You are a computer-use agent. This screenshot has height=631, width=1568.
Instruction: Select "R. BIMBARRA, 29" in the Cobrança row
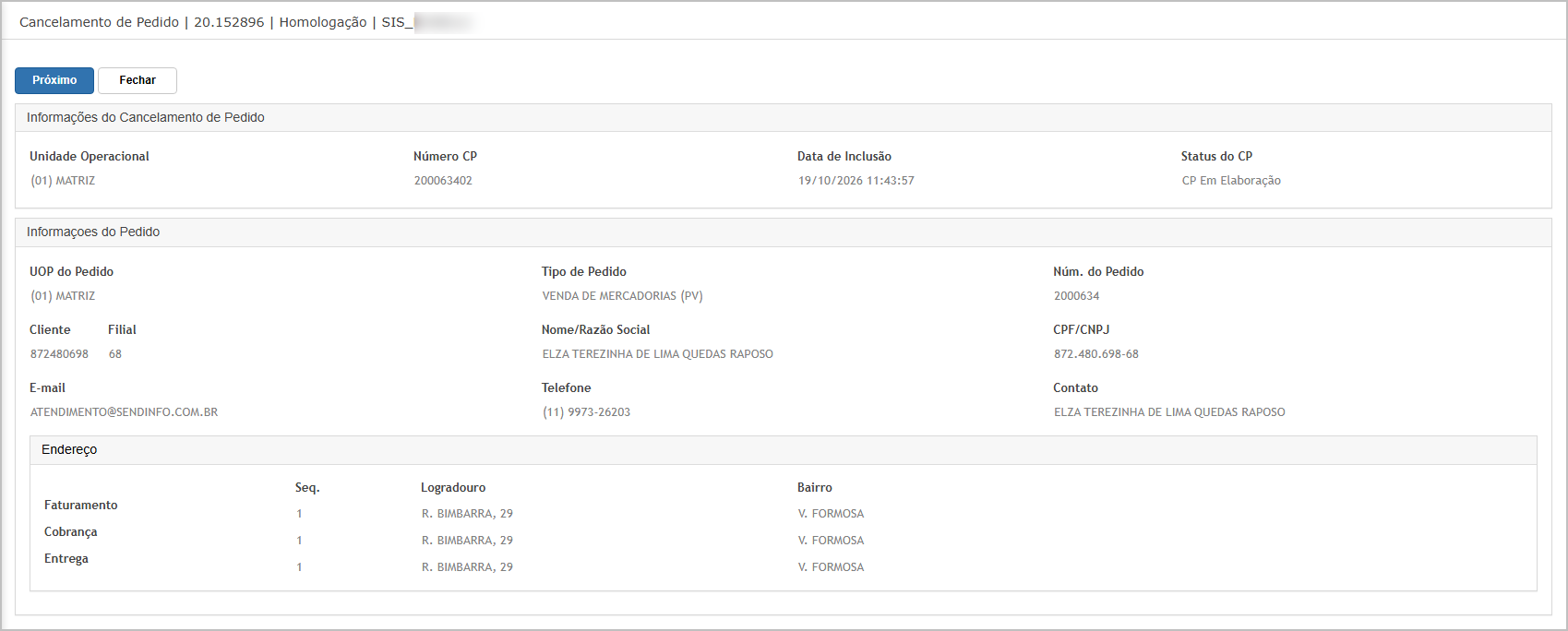(x=468, y=541)
